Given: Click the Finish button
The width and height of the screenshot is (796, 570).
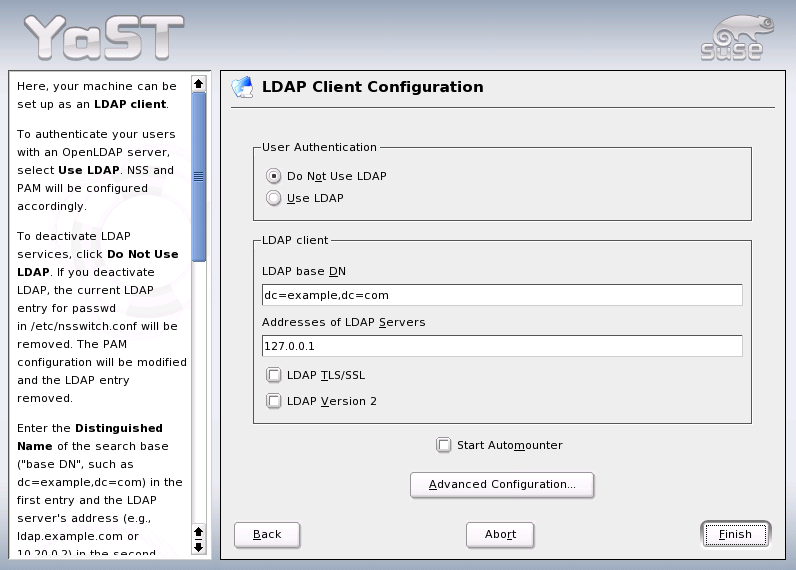Looking at the screenshot, I should 735,534.
